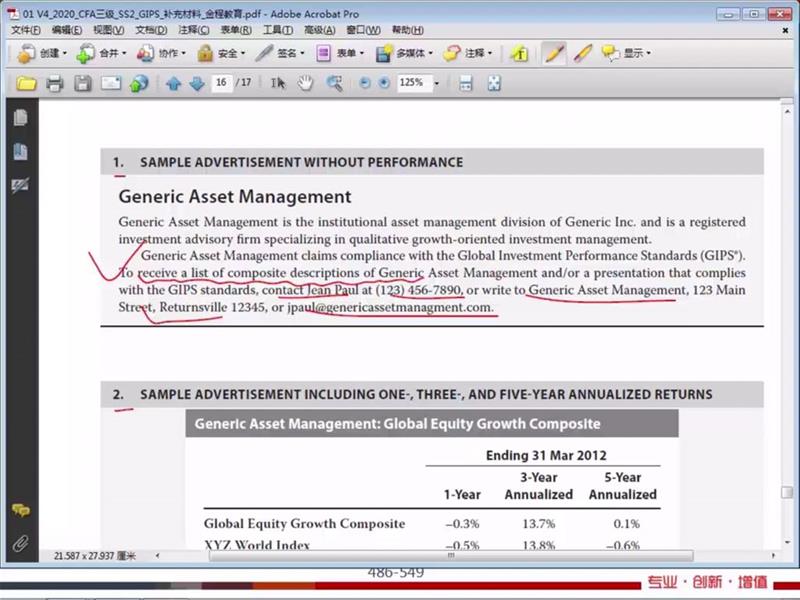Screen dimensions: 800x600
Task: Go to previous page with up arrow
Action: pos(174,83)
